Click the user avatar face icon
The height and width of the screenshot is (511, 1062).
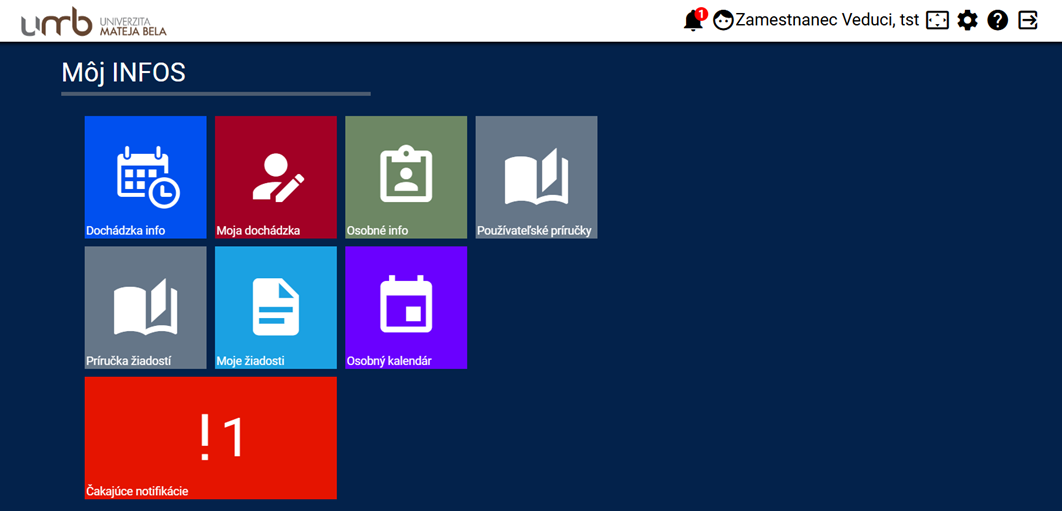click(x=723, y=21)
